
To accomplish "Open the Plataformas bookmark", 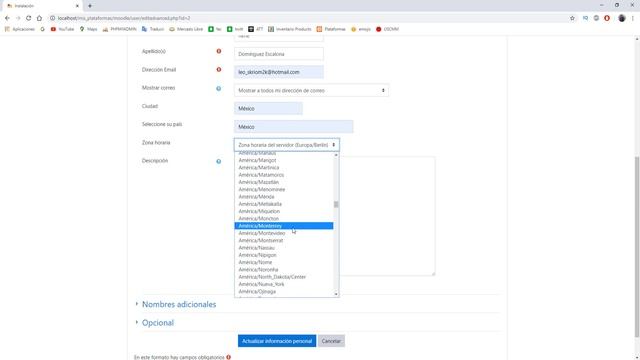I will click(331, 29).
